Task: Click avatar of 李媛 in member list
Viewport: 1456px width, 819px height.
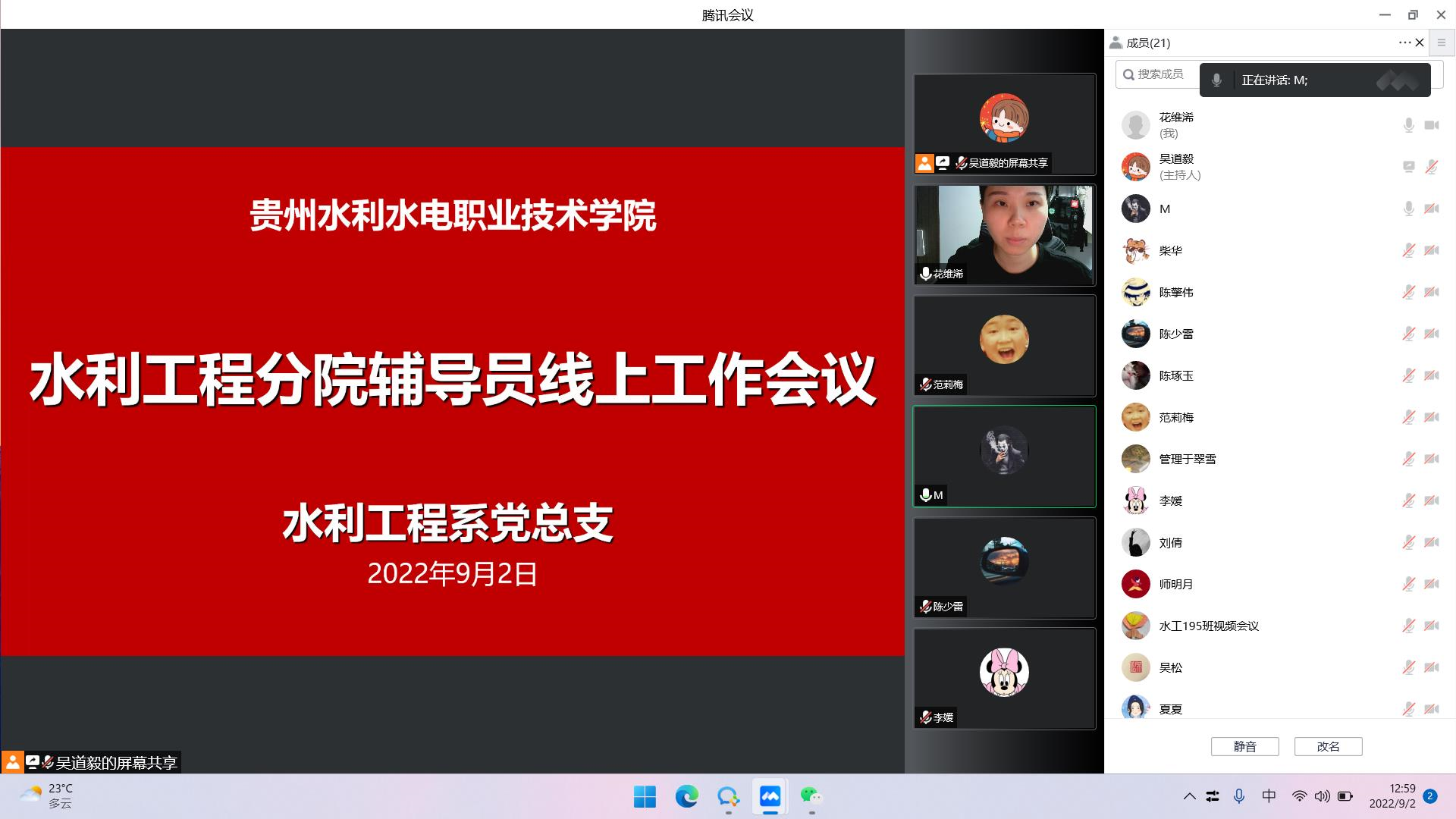Action: pos(1136,500)
